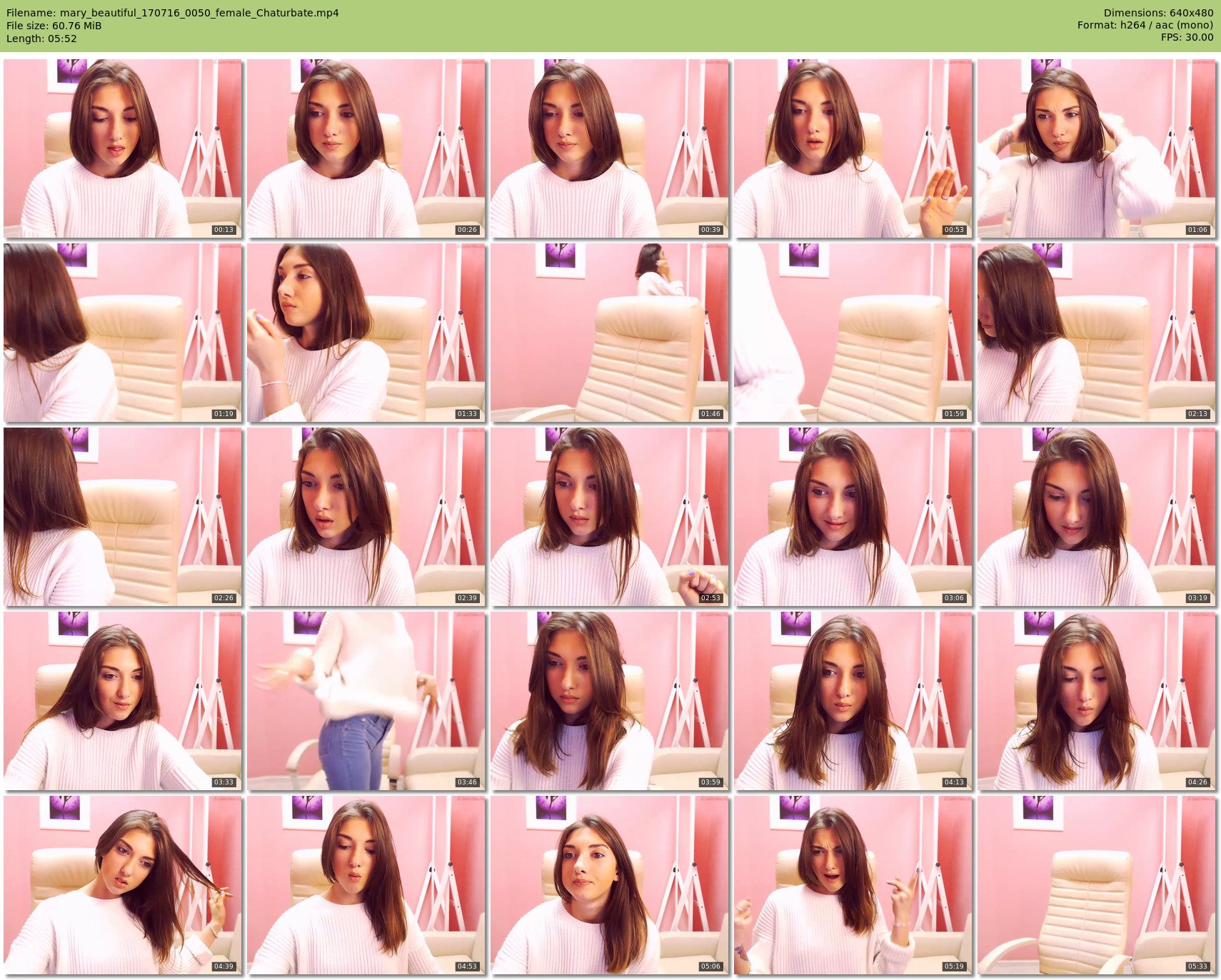Open the thumbnail at timestamp 01:33
This screenshot has width=1221, height=980.
tap(366, 333)
